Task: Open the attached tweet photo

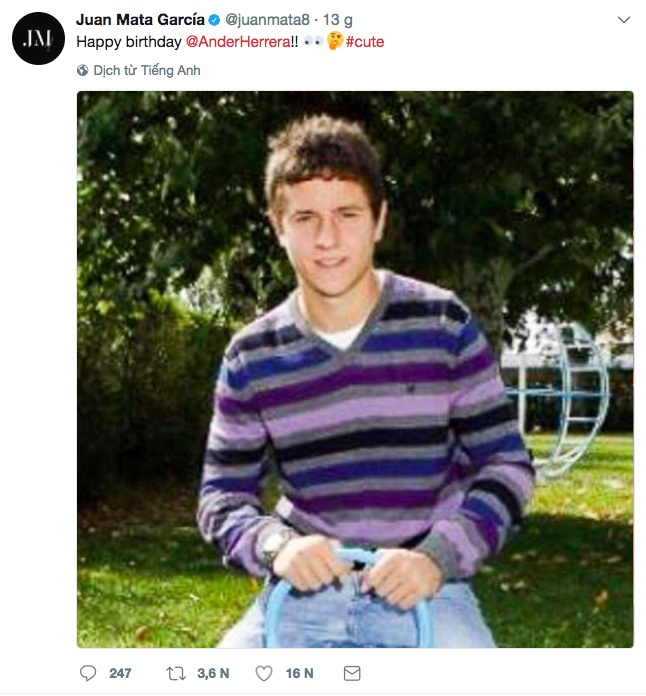Action: coord(355,369)
